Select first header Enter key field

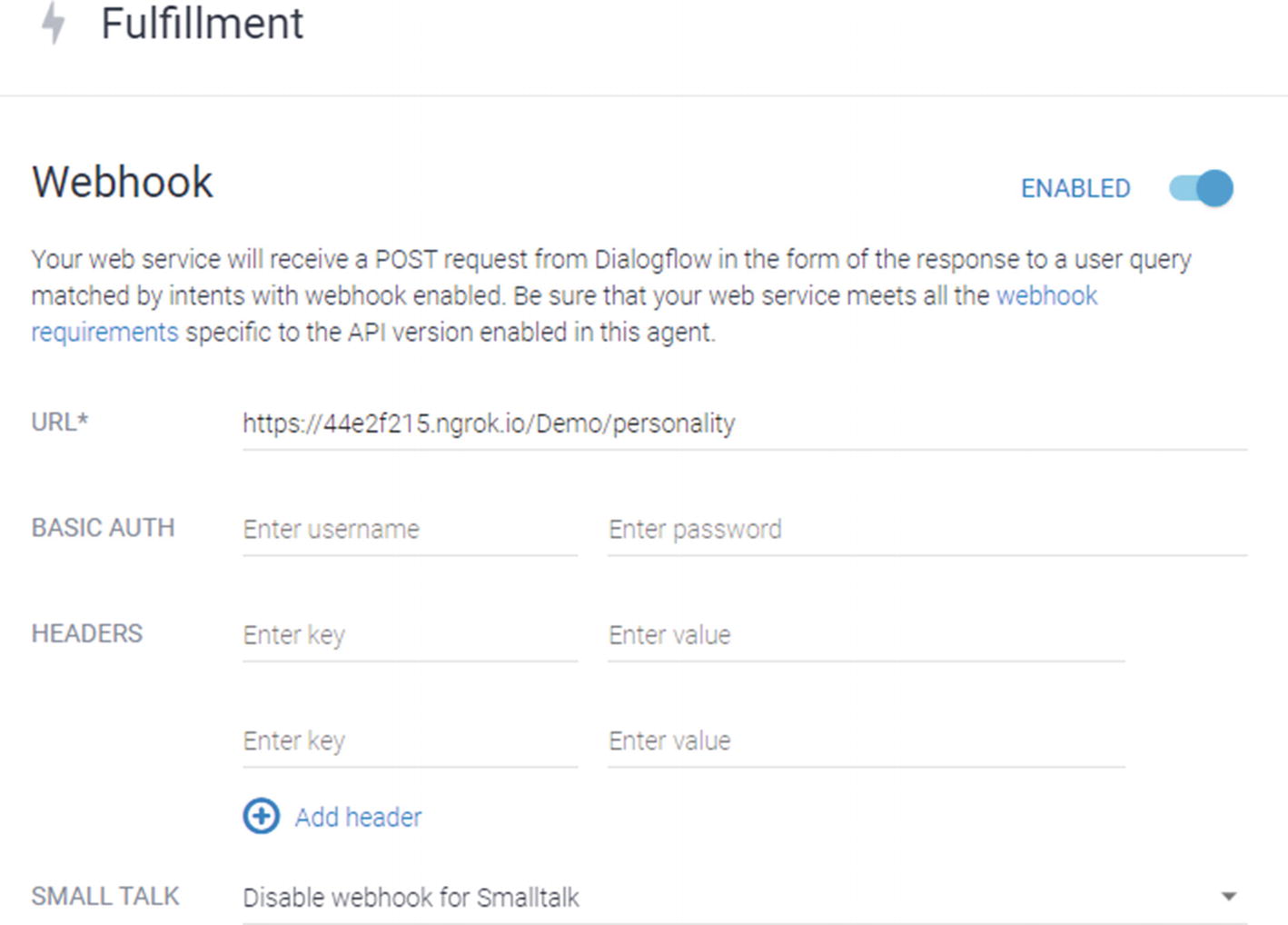click(x=410, y=634)
